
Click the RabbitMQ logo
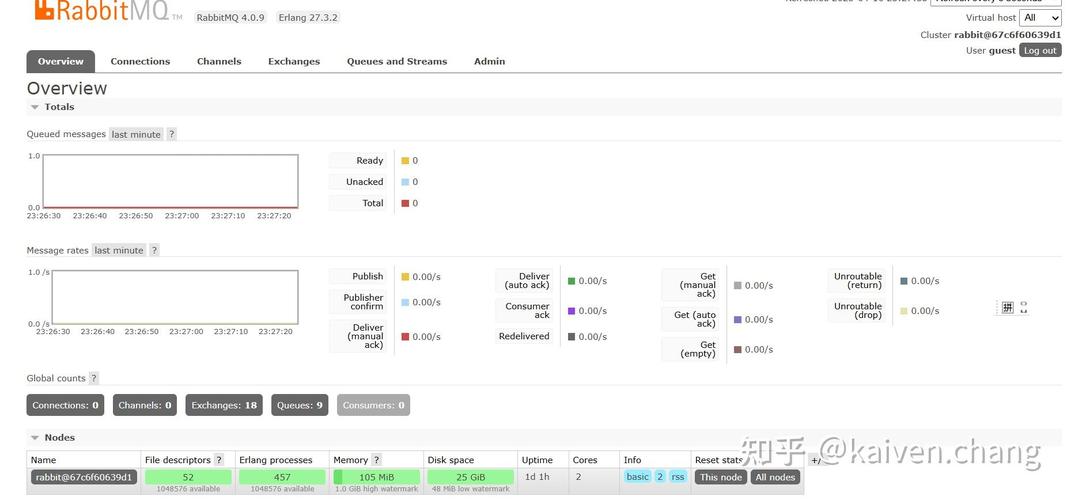coord(102,11)
